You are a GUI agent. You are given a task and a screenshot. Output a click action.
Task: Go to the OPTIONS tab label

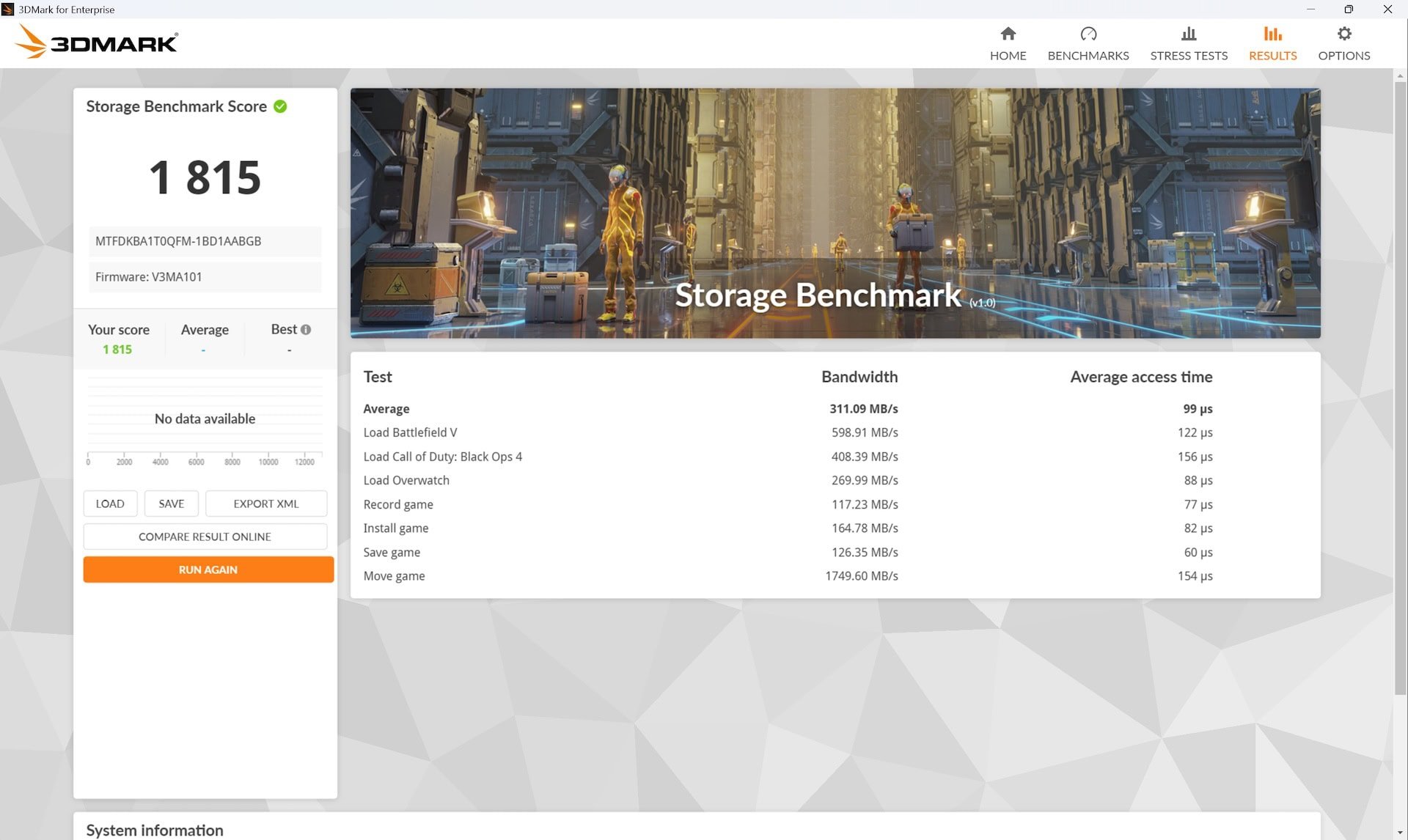tap(1343, 56)
